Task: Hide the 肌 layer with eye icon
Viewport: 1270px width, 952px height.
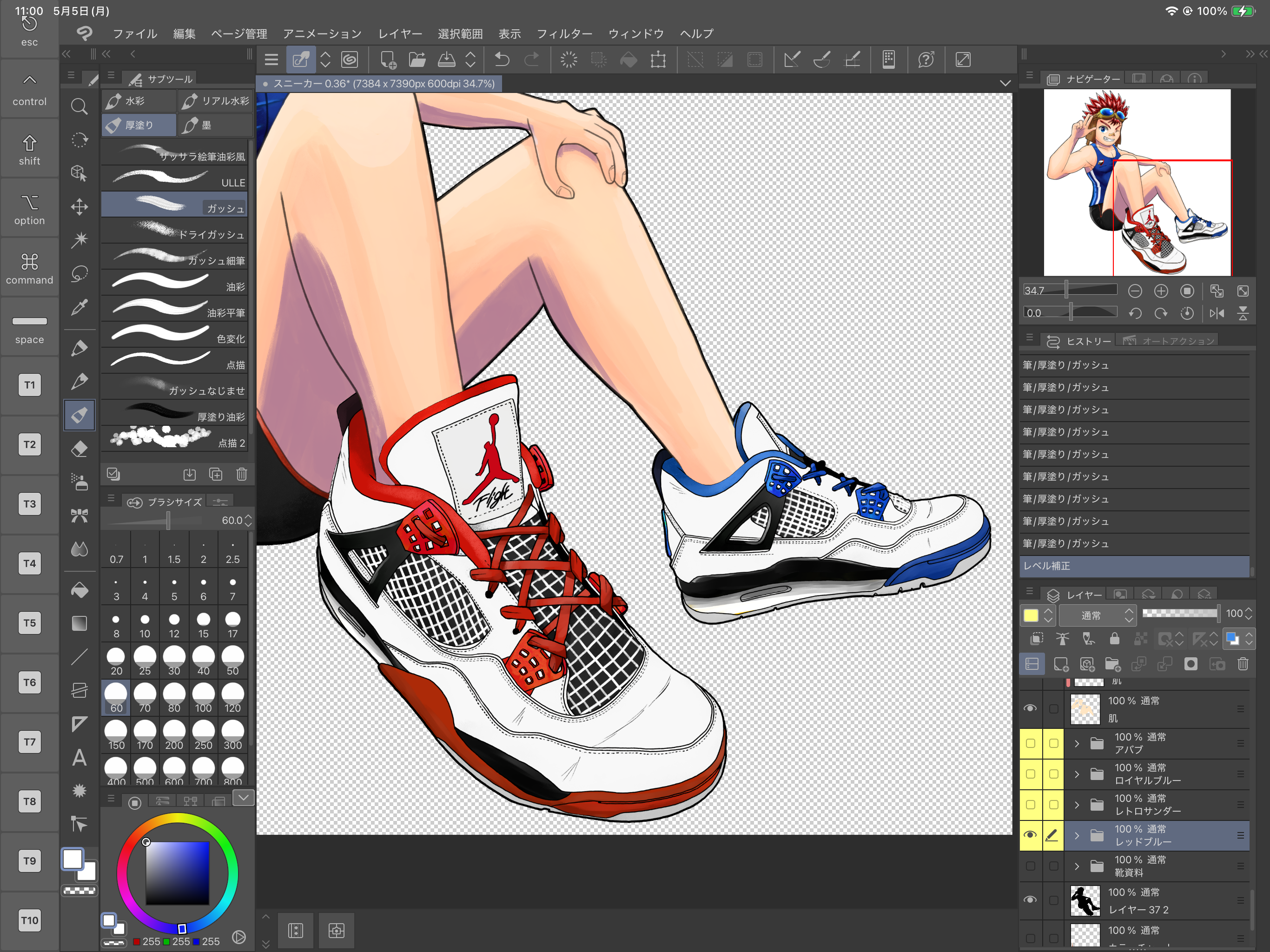Action: [1030, 708]
